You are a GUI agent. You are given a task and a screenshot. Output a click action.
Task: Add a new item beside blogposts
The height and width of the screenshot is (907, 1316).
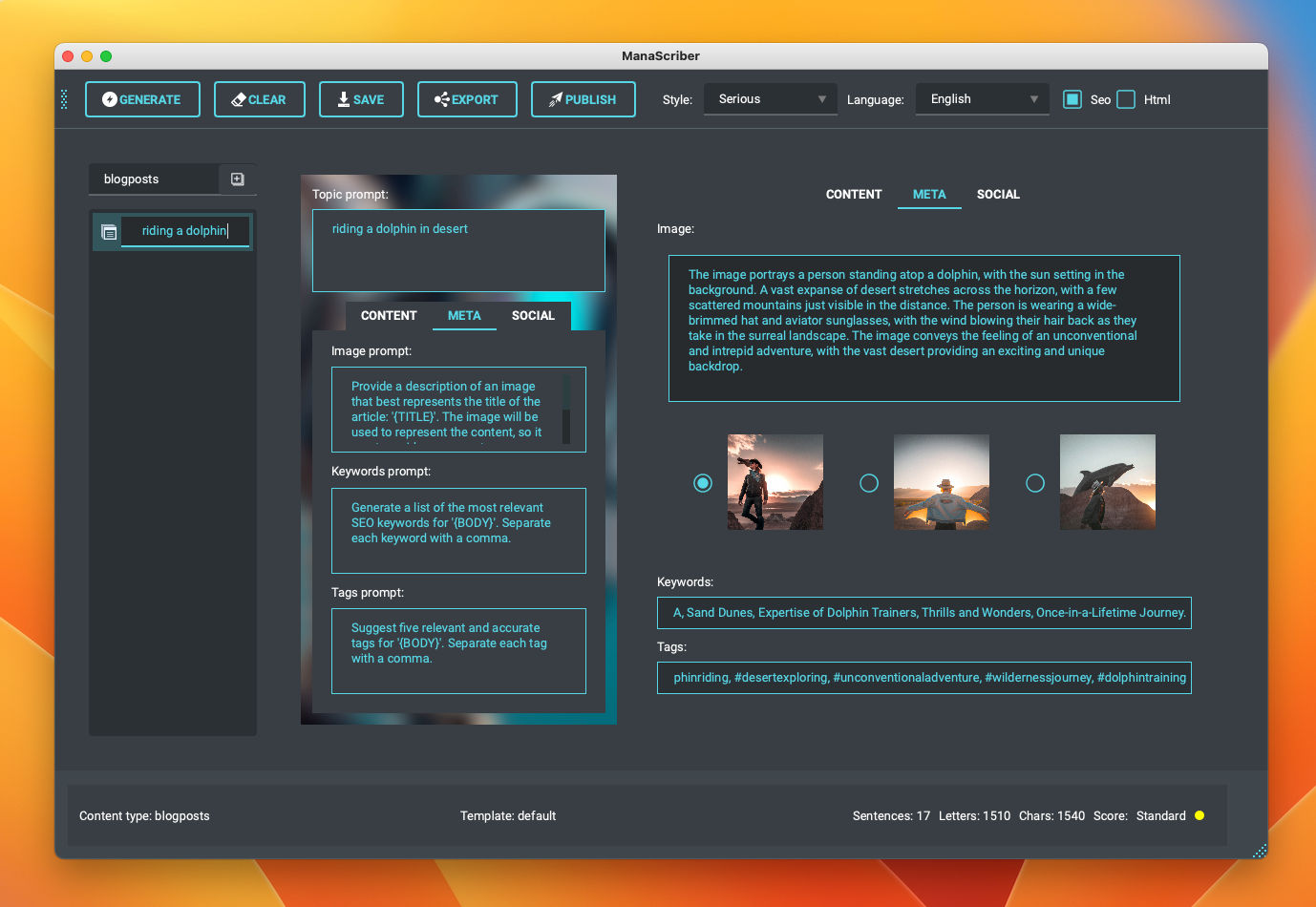pyautogui.click(x=238, y=179)
